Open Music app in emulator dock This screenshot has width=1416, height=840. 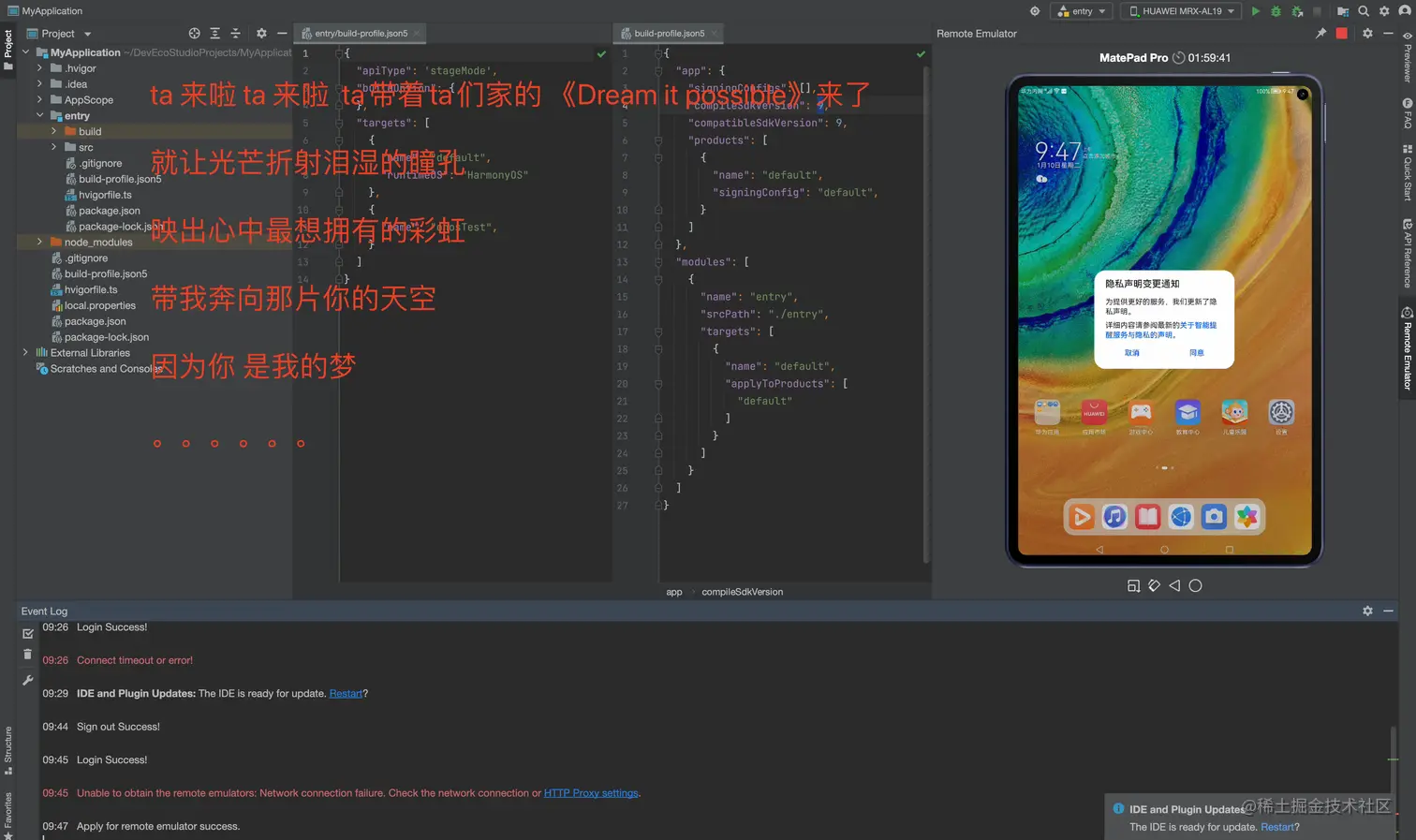tap(1114, 517)
